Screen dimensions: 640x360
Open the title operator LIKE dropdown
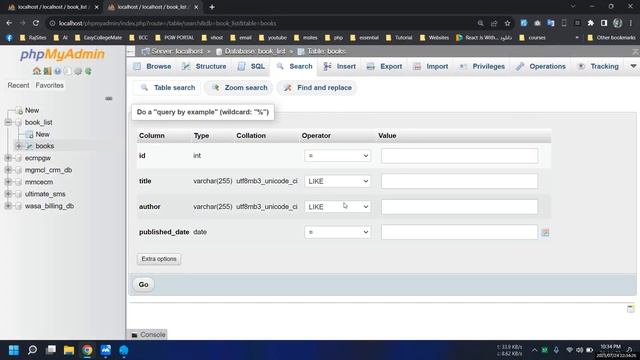338,181
